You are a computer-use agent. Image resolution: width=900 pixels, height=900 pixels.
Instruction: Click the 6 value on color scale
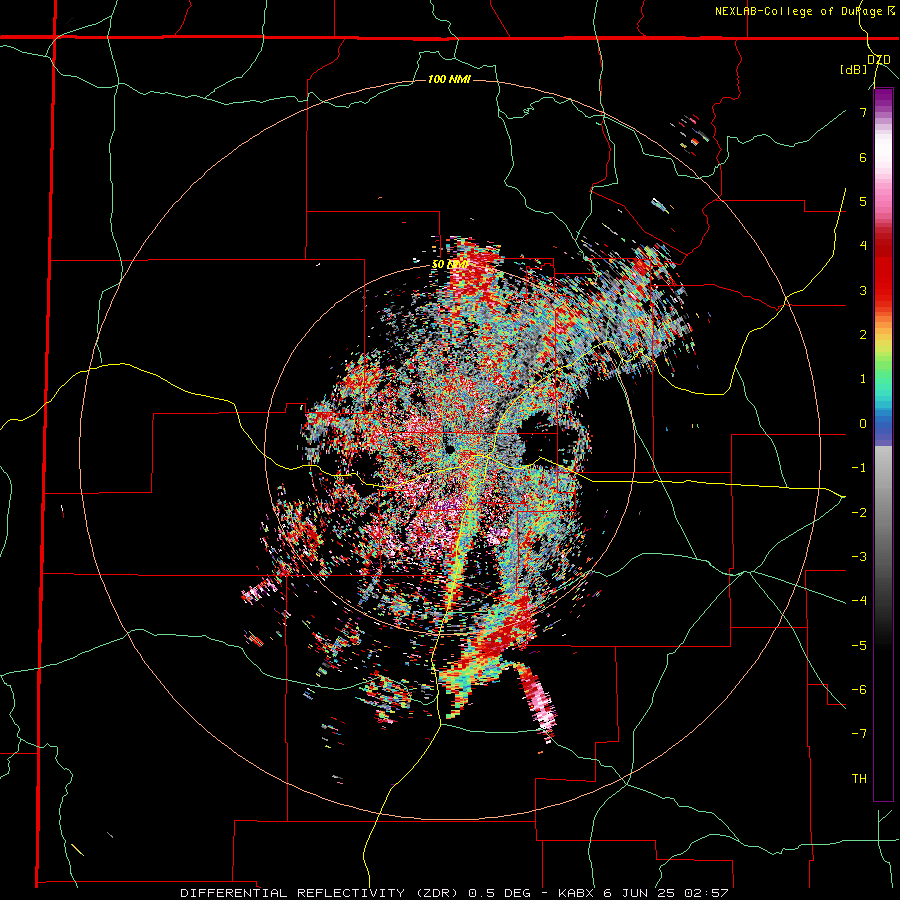863,157
